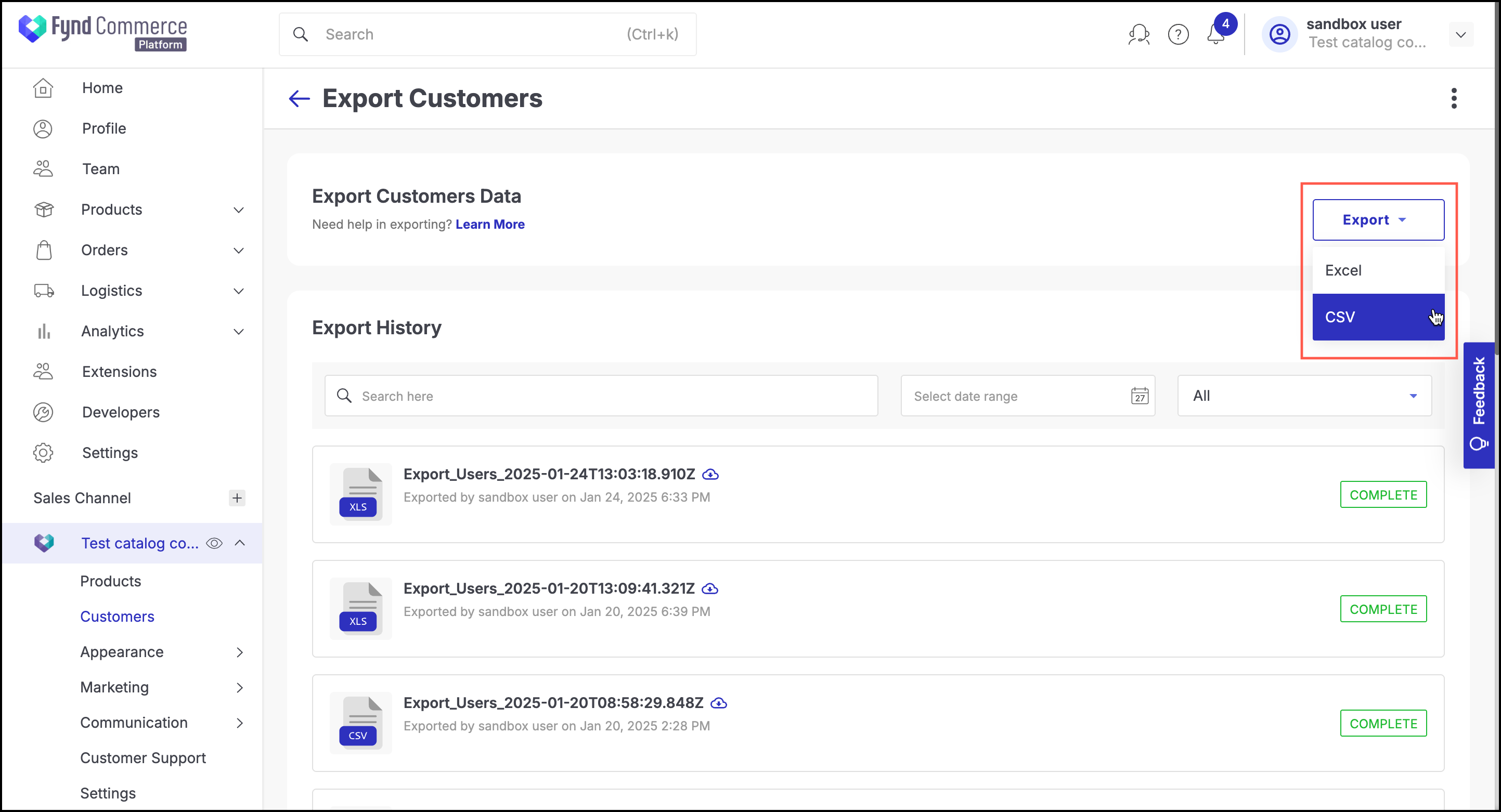The height and width of the screenshot is (812, 1501).
Task: Open Settings under Test catalog channel
Action: [108, 793]
